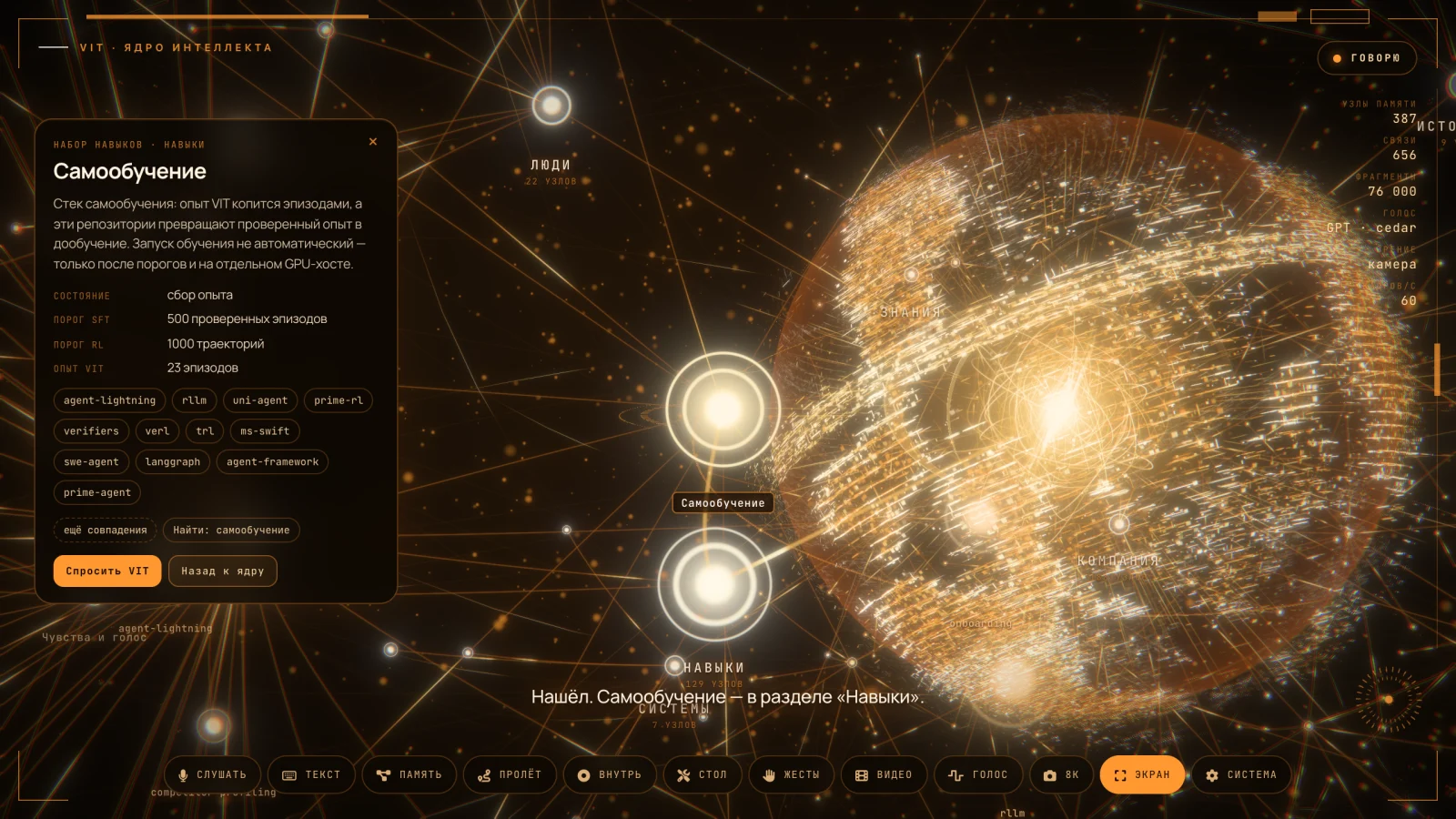Select the agent-lightning repository tag
The height and width of the screenshot is (819, 1456).
(109, 400)
